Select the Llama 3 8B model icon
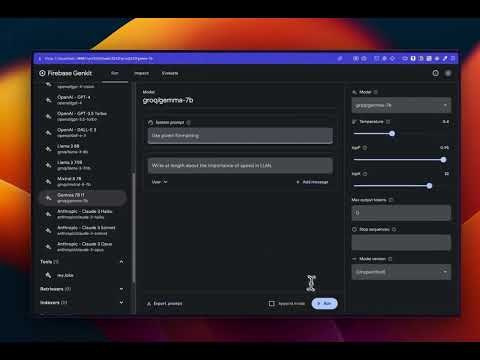This screenshot has width=480, height=360. pyautogui.click(x=49, y=149)
